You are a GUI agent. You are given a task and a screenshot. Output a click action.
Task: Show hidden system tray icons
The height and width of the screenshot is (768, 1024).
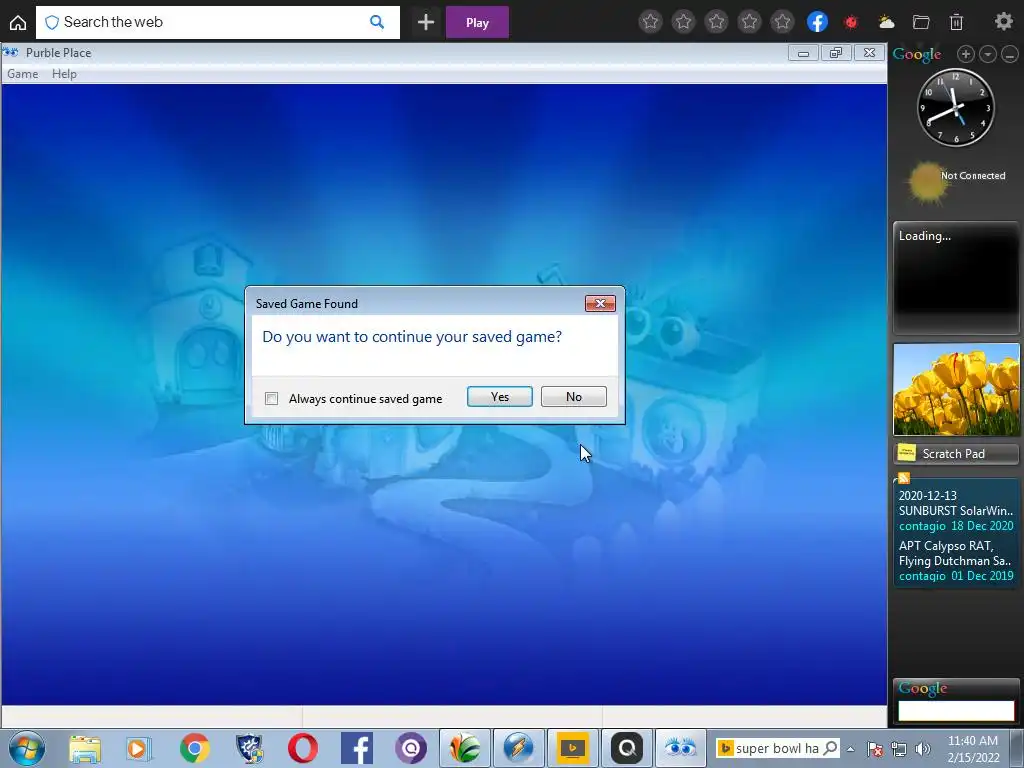(850, 749)
